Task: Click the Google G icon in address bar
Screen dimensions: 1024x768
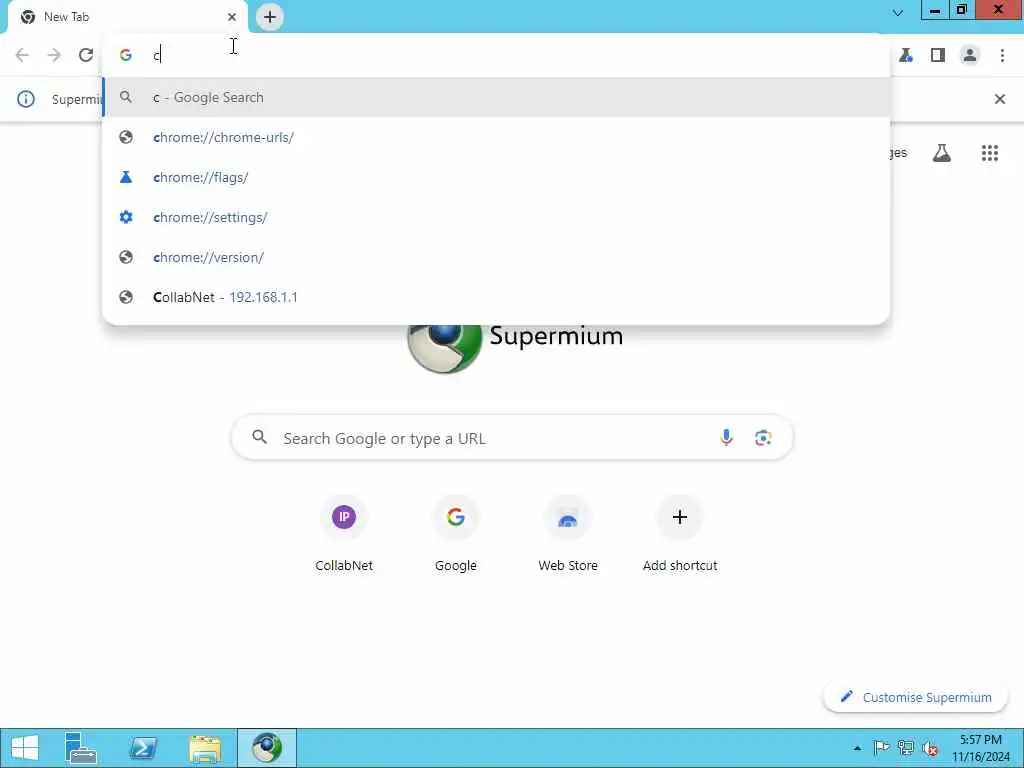Action: pos(126,55)
